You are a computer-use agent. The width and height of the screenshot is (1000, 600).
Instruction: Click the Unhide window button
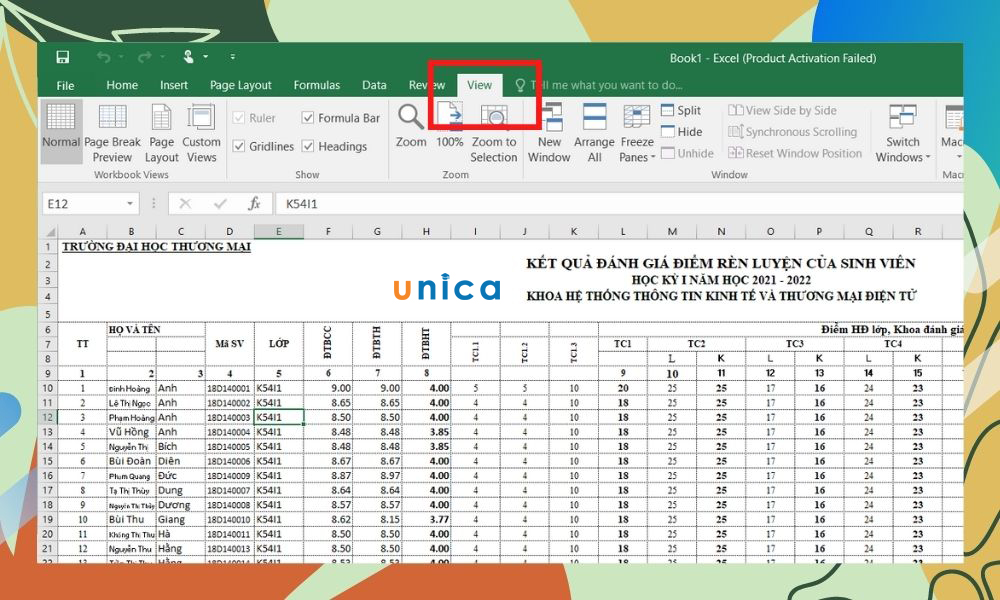coord(688,154)
